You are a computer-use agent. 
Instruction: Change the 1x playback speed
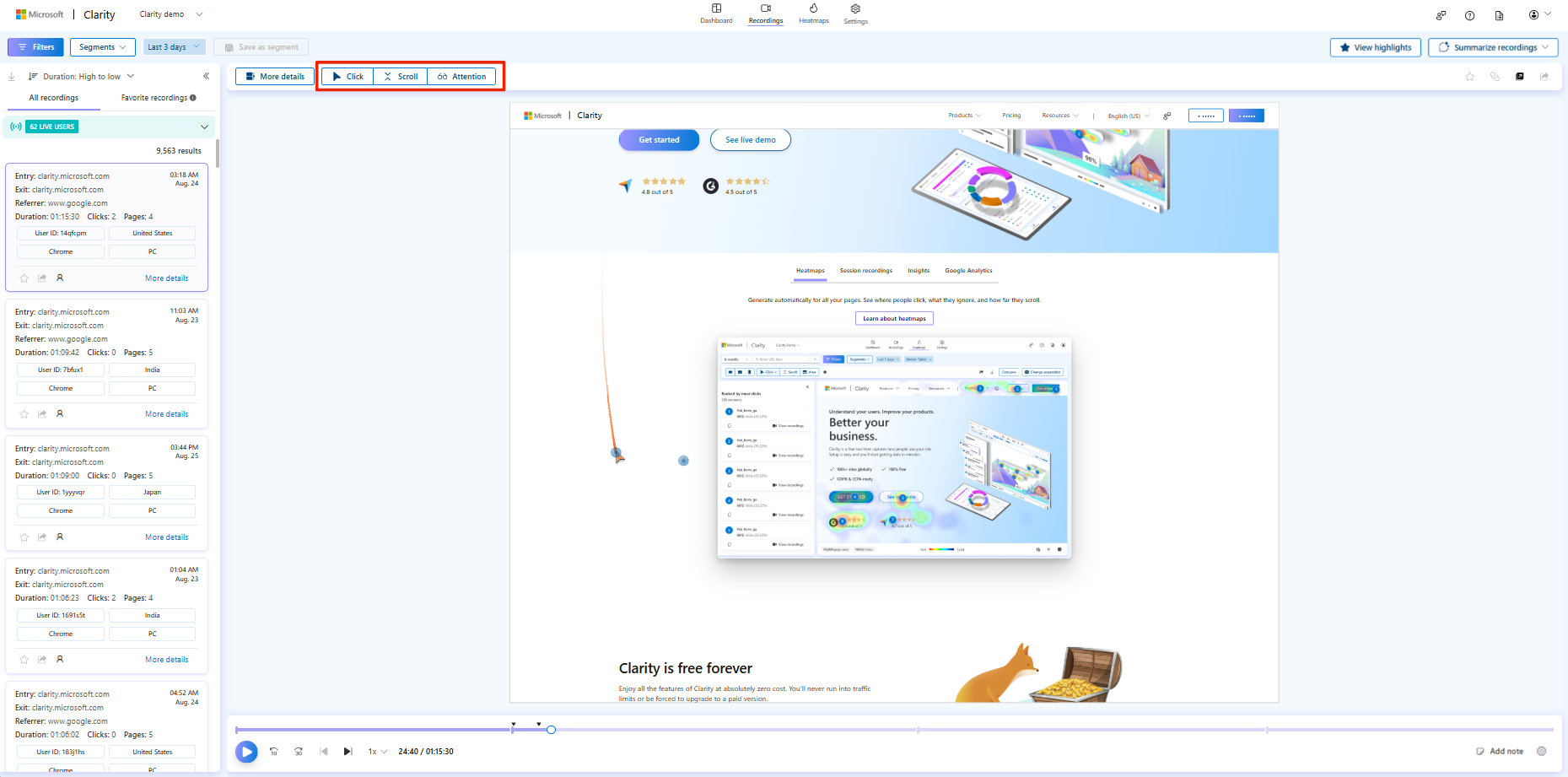point(378,751)
